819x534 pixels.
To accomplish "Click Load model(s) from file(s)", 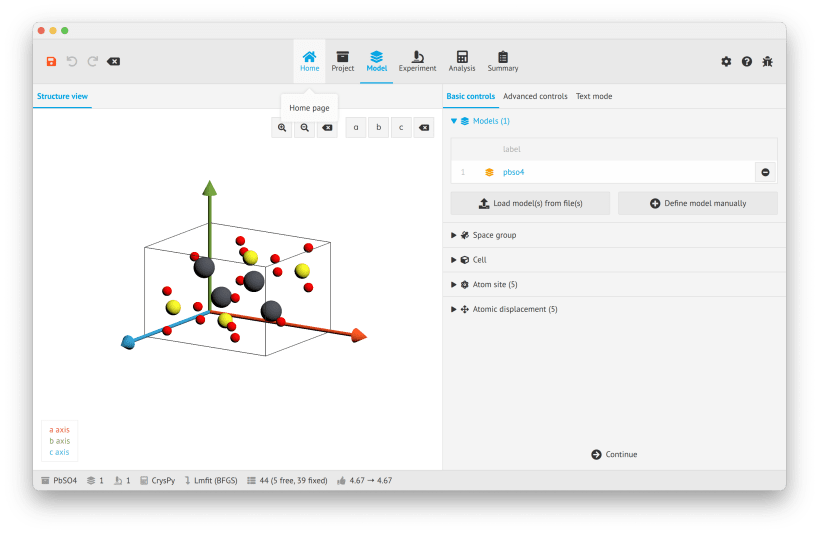I will 530,203.
